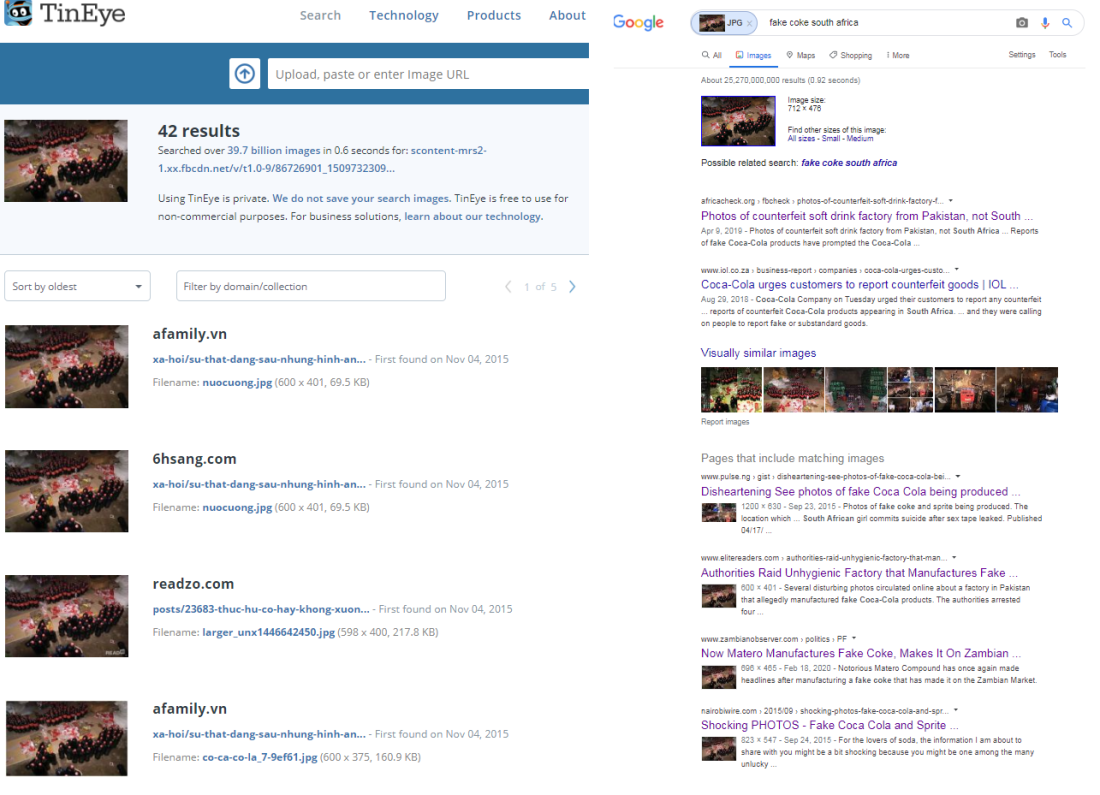Click thumbnail beside Zambian Observer result
The width and height of the screenshot is (1100, 795).
(x=718, y=676)
